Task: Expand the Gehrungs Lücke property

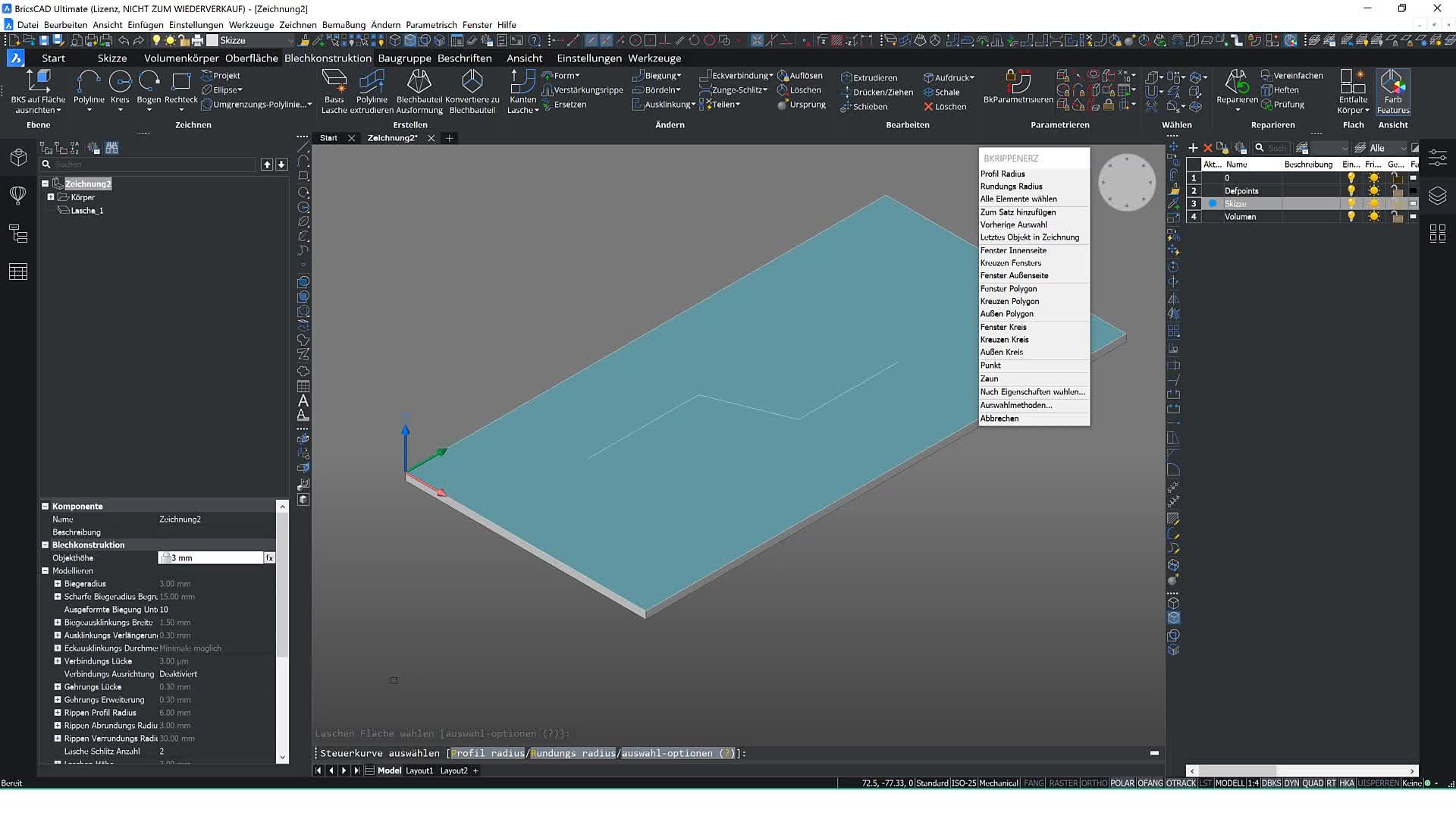Action: pyautogui.click(x=57, y=687)
